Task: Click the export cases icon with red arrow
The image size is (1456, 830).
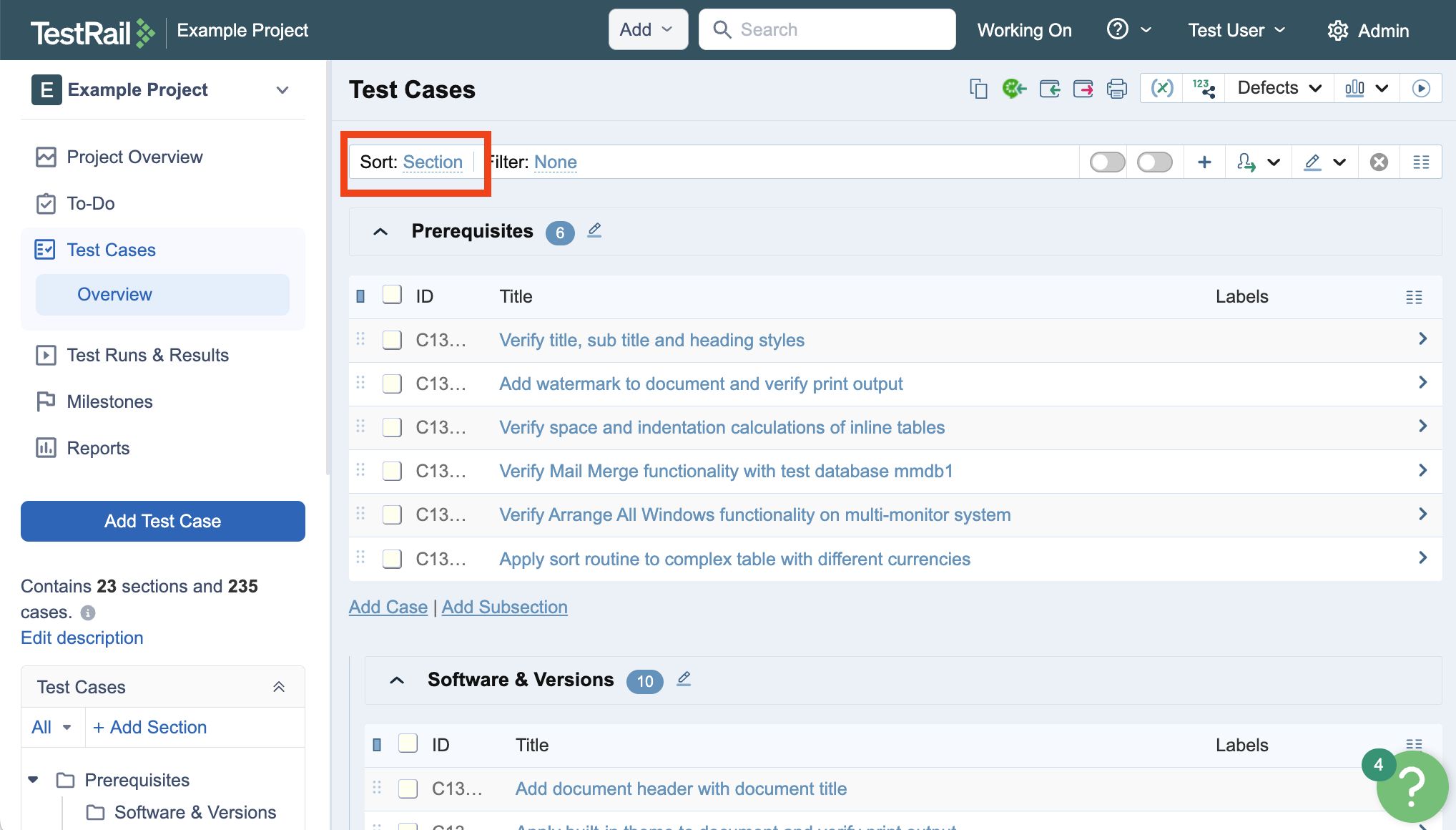Action: point(1083,89)
